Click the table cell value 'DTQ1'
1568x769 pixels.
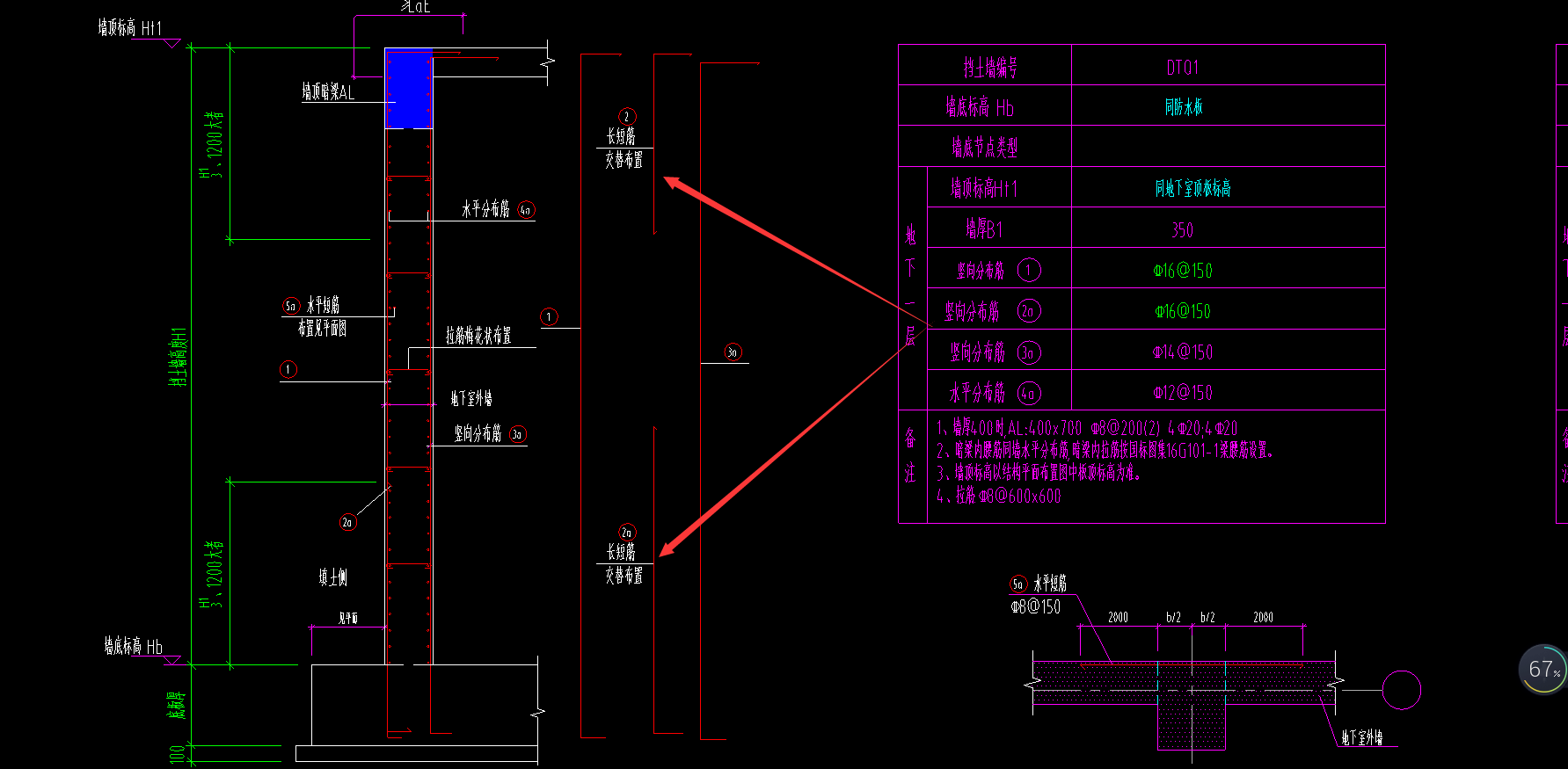pyautogui.click(x=1183, y=68)
